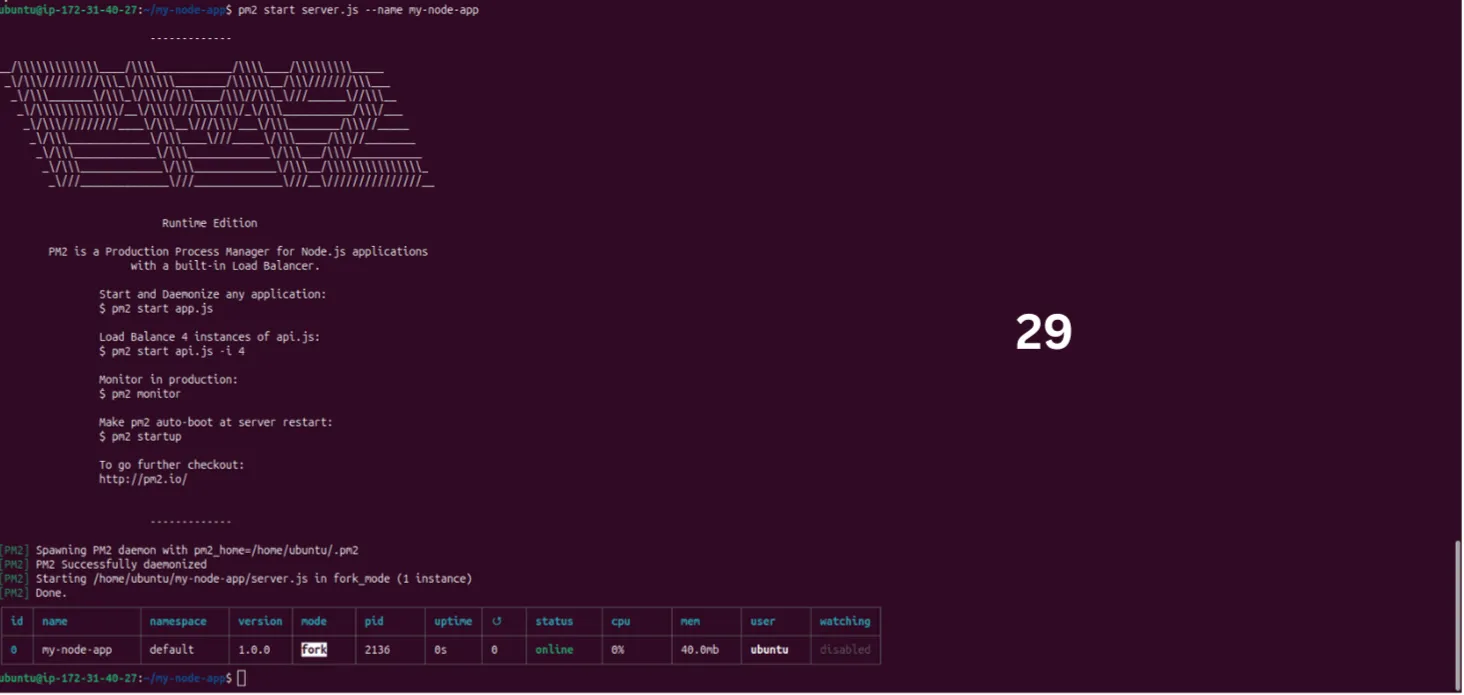
Task: Click the highlighted 'fork' mode cell
Action: pos(314,650)
